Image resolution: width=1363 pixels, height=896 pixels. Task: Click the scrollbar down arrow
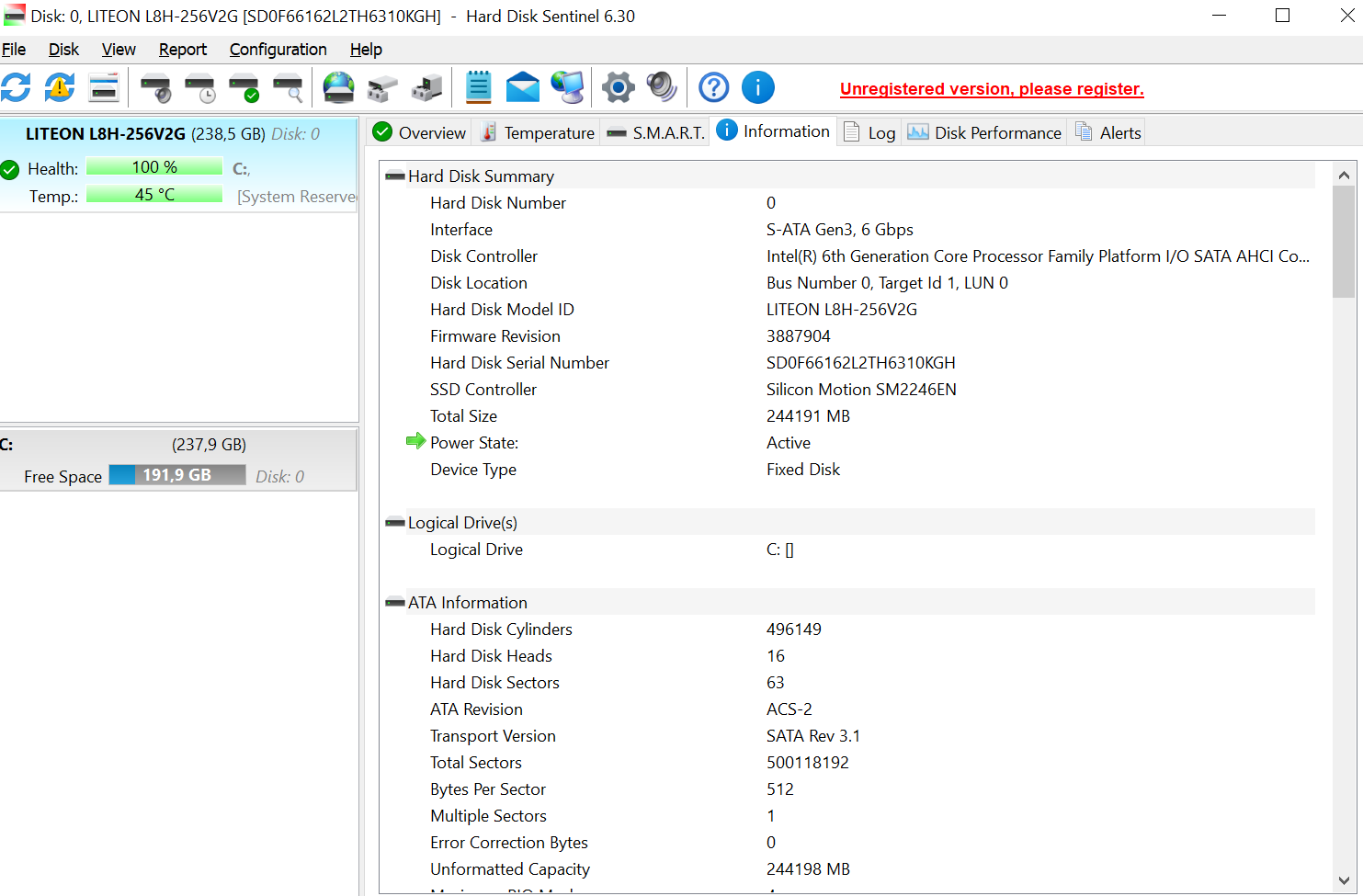[x=1344, y=879]
